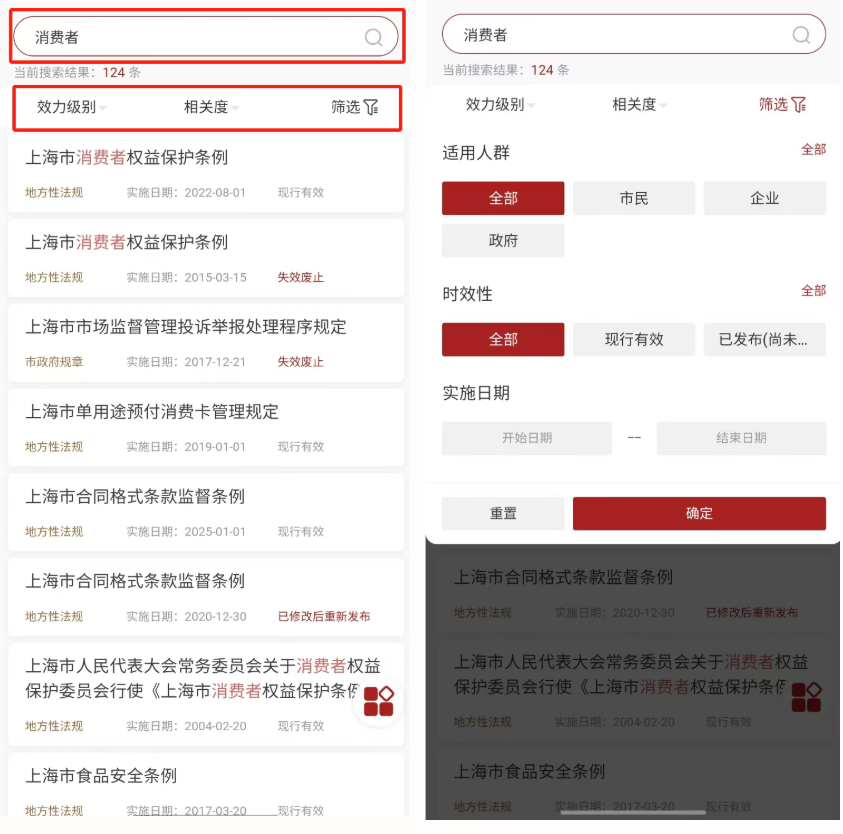Click 全部 link beside 时效性 heading
843x834 pixels.
[x=813, y=291]
